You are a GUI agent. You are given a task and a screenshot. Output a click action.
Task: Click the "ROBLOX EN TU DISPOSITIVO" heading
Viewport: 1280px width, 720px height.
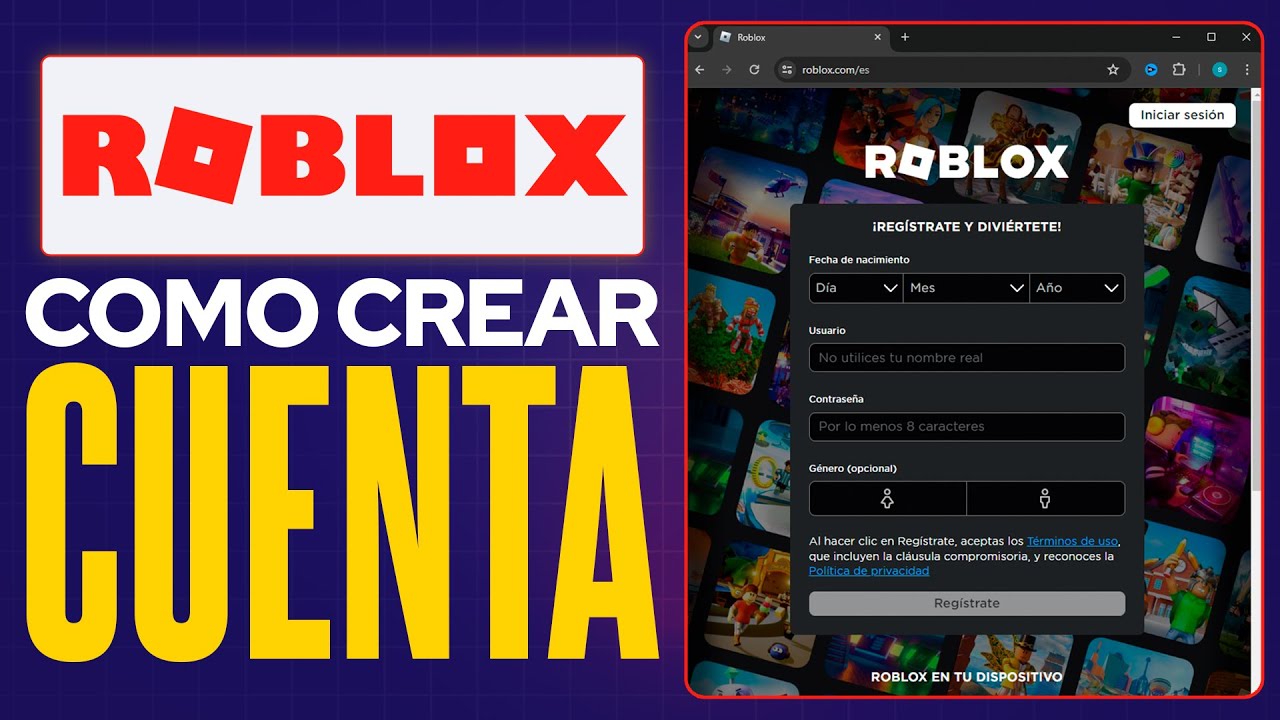pos(966,677)
